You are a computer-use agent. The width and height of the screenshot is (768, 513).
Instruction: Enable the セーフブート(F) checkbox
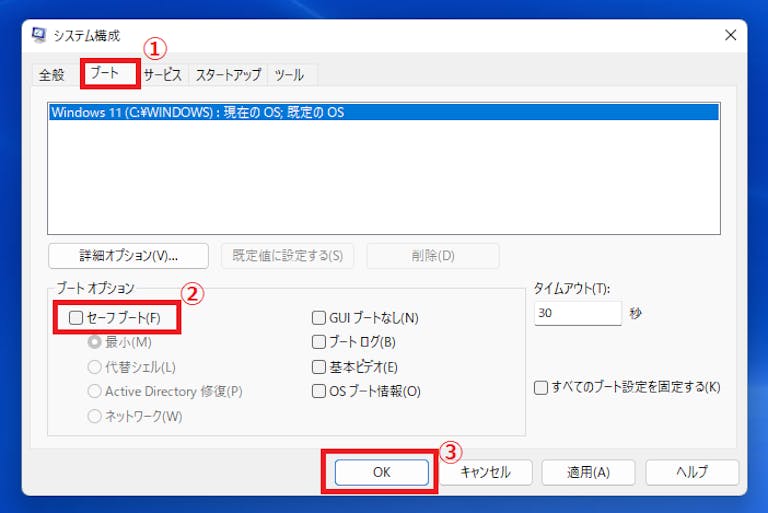[76, 318]
